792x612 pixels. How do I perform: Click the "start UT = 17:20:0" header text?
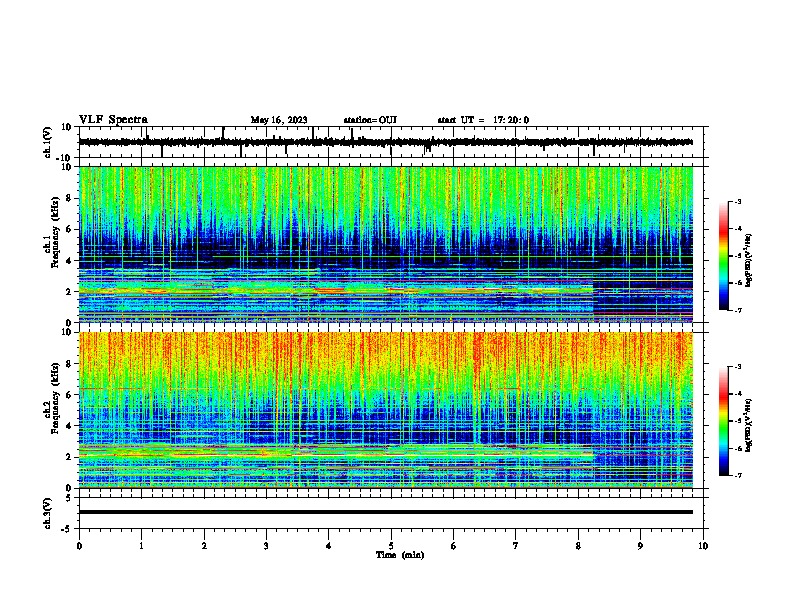click(x=483, y=120)
